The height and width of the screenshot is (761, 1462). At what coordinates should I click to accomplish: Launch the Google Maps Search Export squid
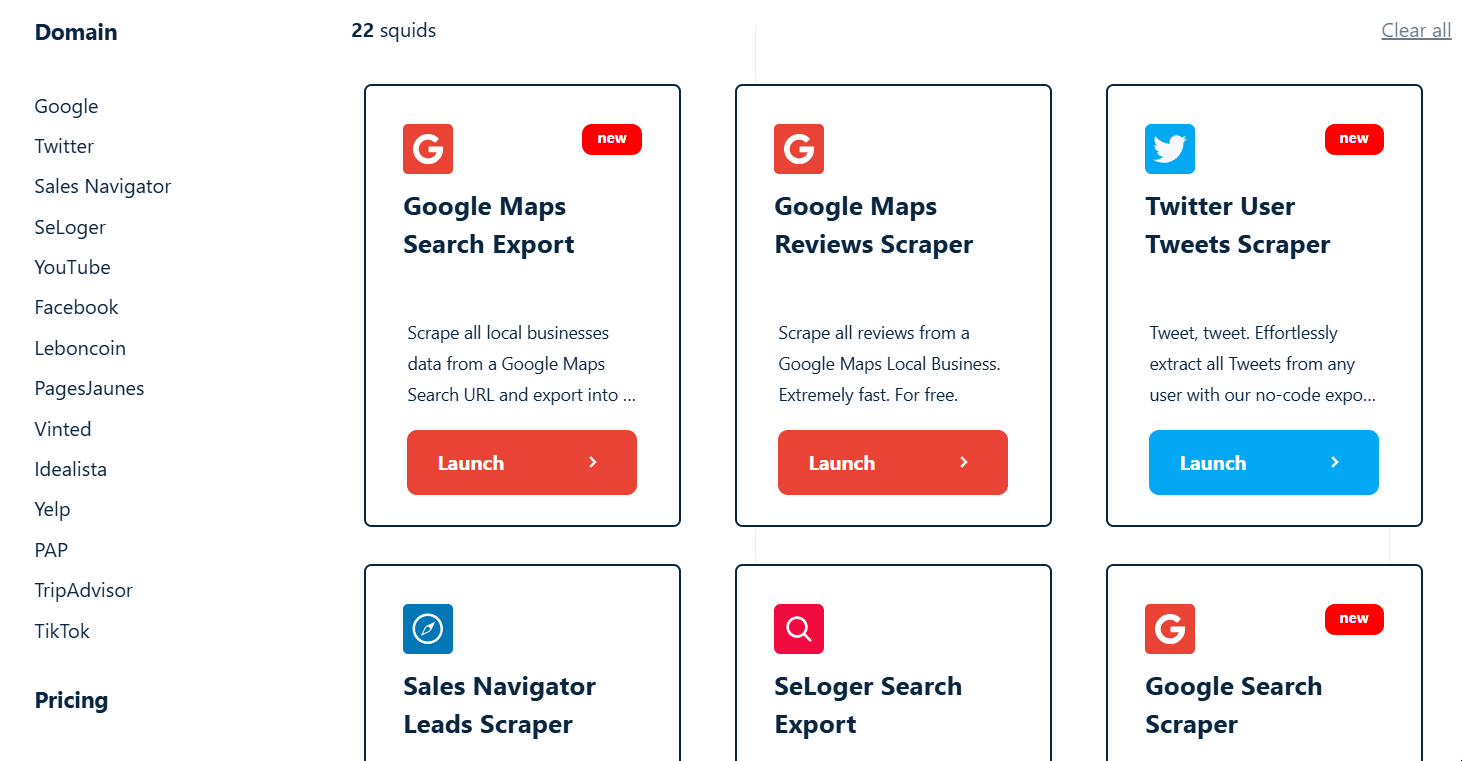click(521, 462)
